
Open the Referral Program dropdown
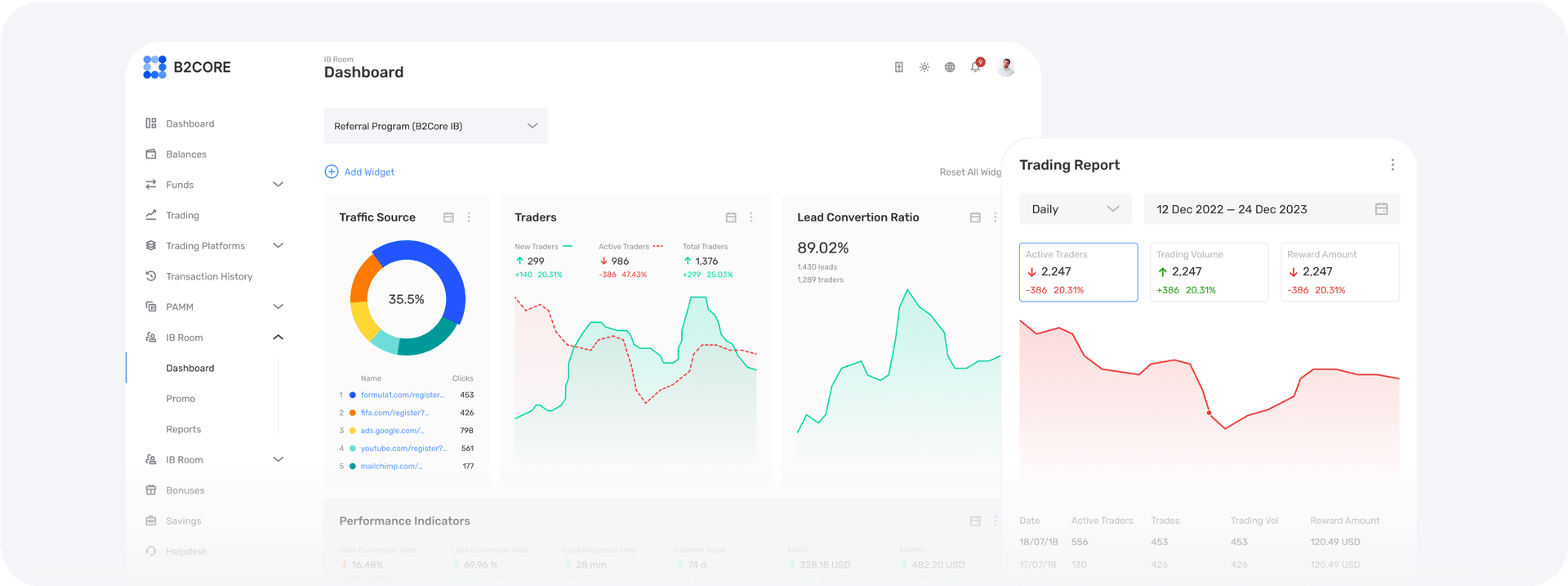click(x=435, y=126)
